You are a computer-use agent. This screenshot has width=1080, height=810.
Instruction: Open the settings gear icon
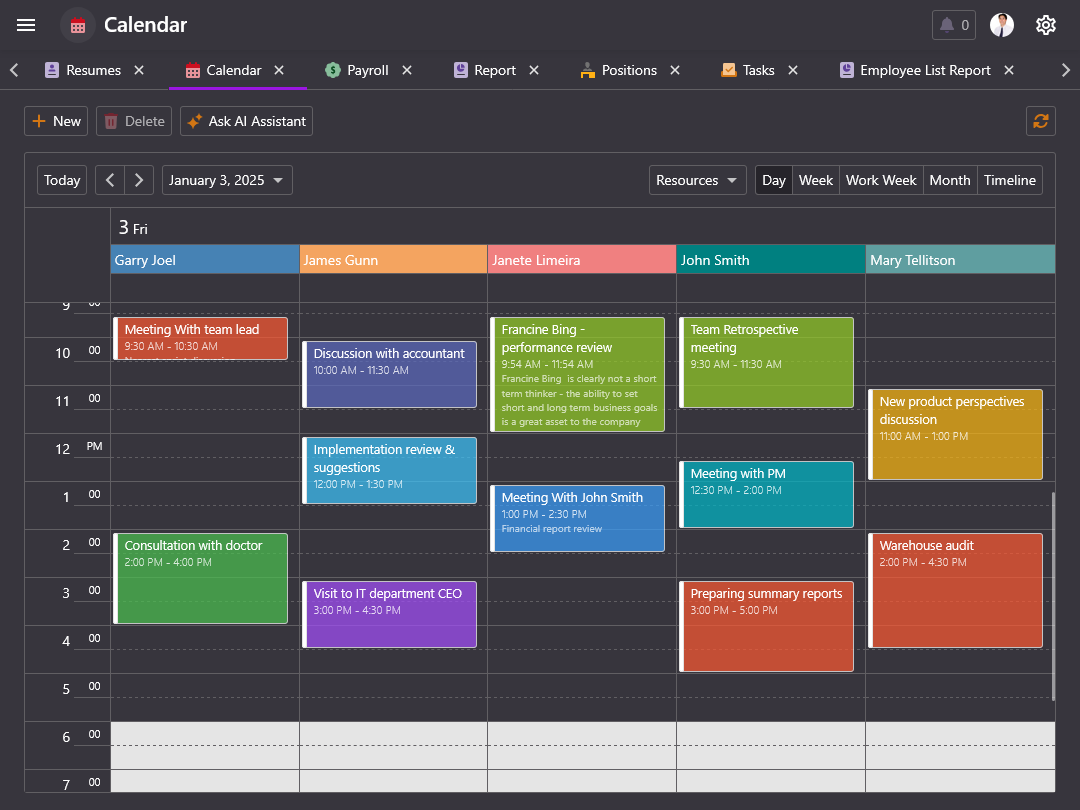point(1046,25)
